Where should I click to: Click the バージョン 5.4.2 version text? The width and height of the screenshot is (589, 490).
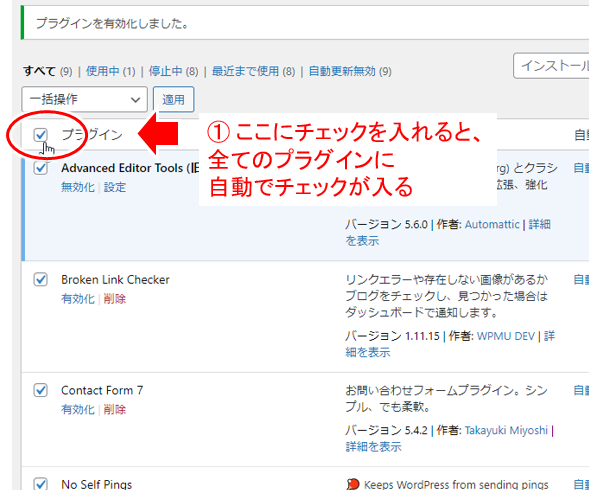[x=387, y=430]
